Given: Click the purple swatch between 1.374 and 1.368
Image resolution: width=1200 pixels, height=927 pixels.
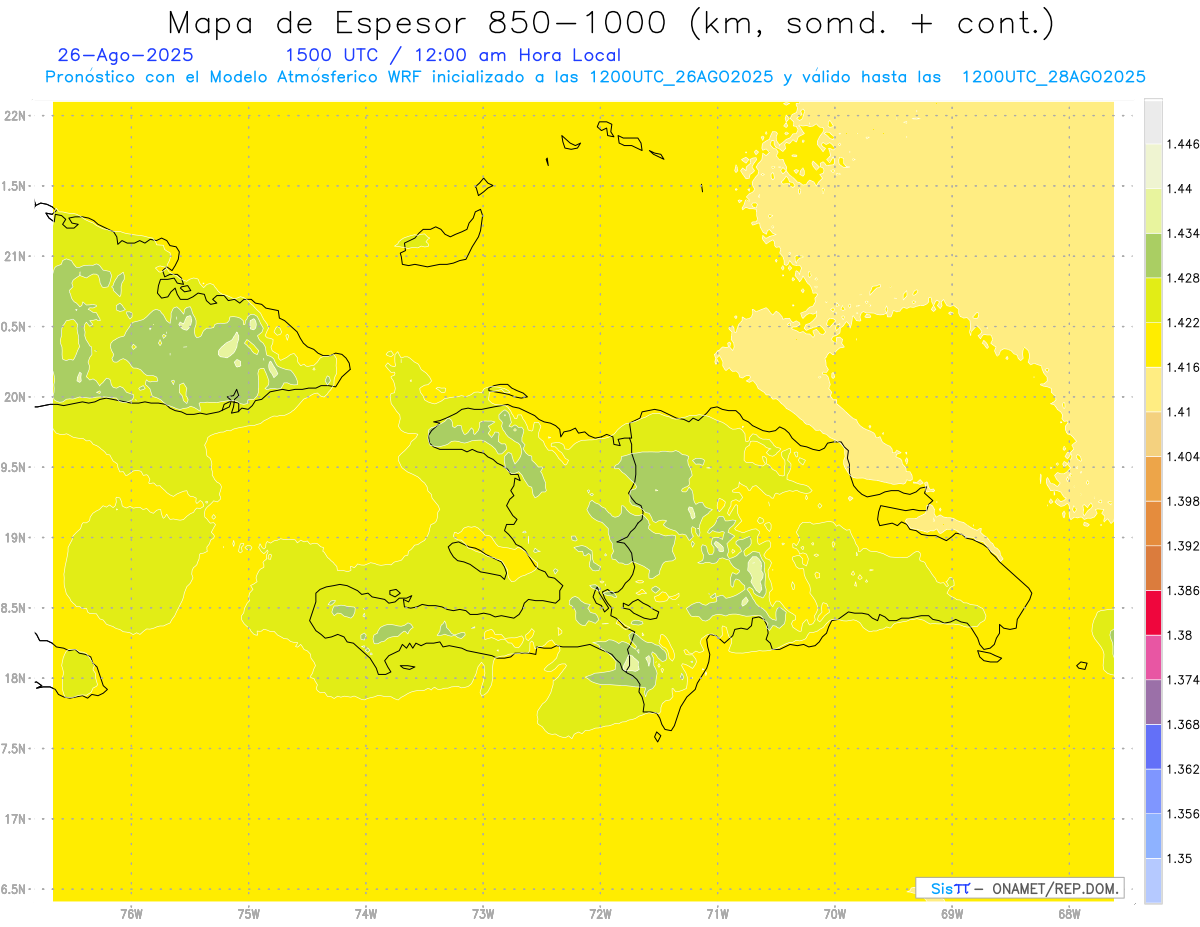Looking at the screenshot, I should (1153, 702).
